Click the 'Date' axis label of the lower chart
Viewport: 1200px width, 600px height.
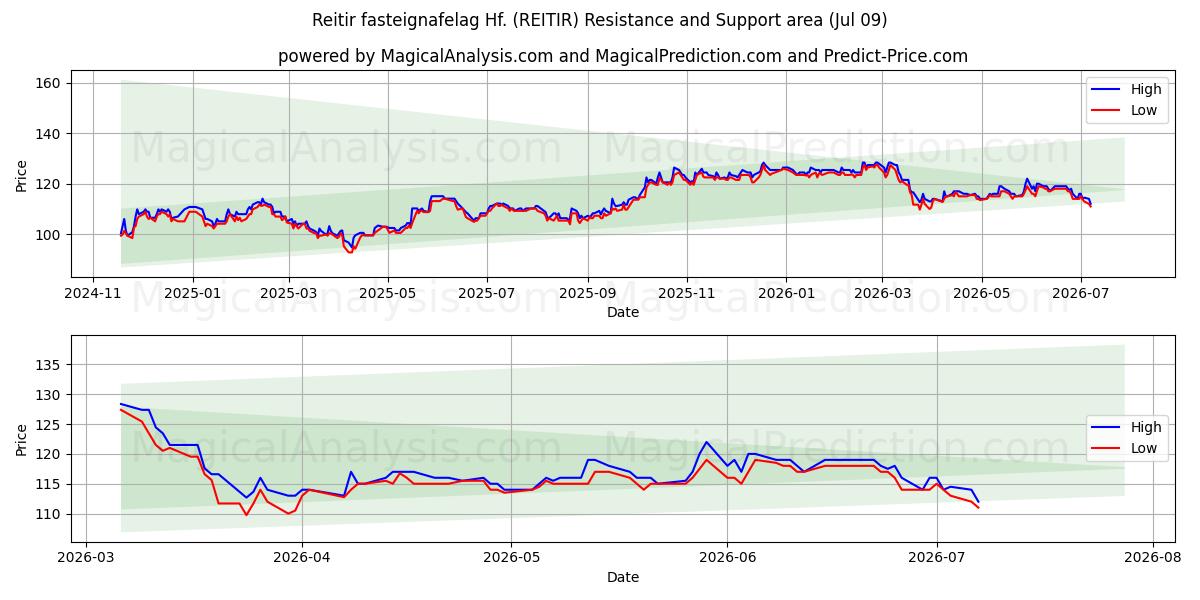point(623,577)
